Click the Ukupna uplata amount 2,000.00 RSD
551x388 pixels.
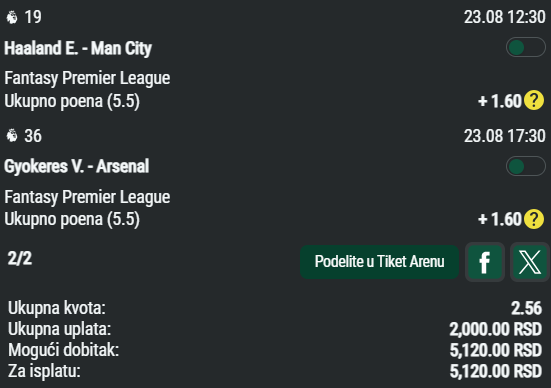tap(495, 329)
